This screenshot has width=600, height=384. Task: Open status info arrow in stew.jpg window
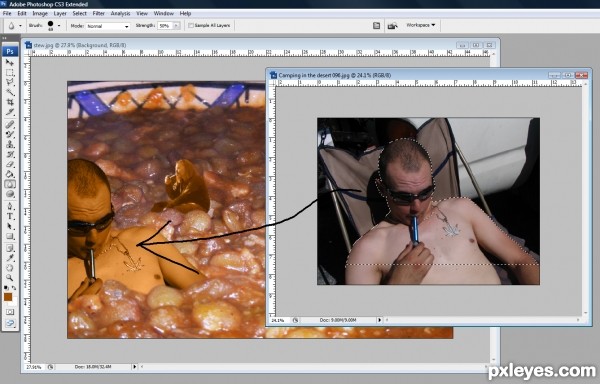[134, 367]
